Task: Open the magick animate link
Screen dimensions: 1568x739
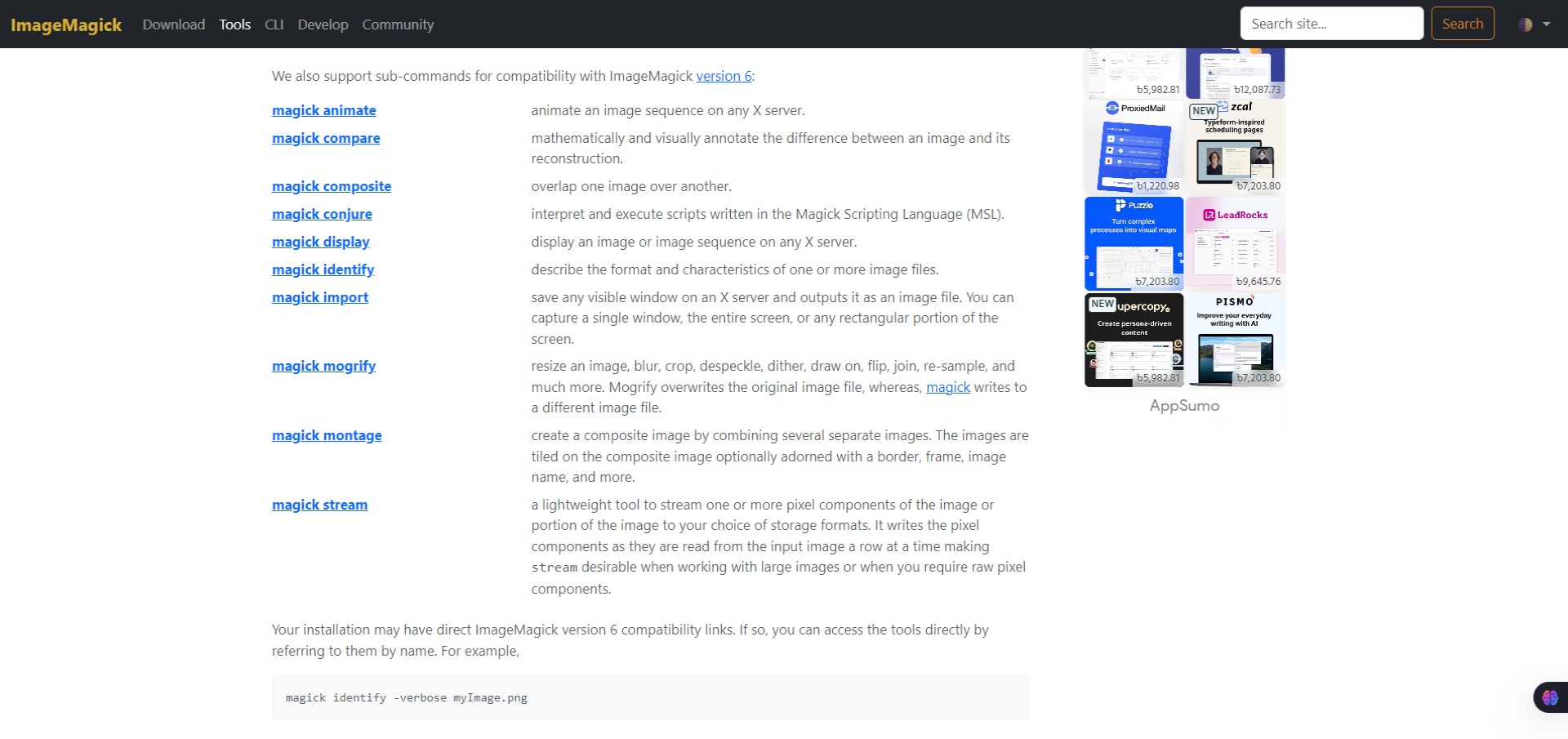Action: (324, 110)
